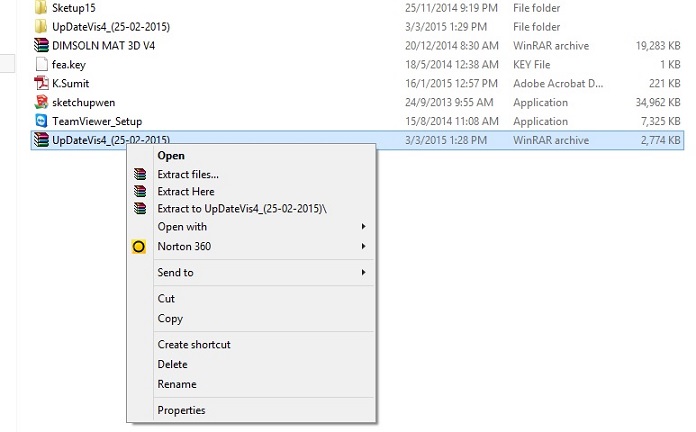Viewport: 696px width, 432px height.
Task: Click WinRAR archive type in DIMSOLN row
Action: click(551, 45)
